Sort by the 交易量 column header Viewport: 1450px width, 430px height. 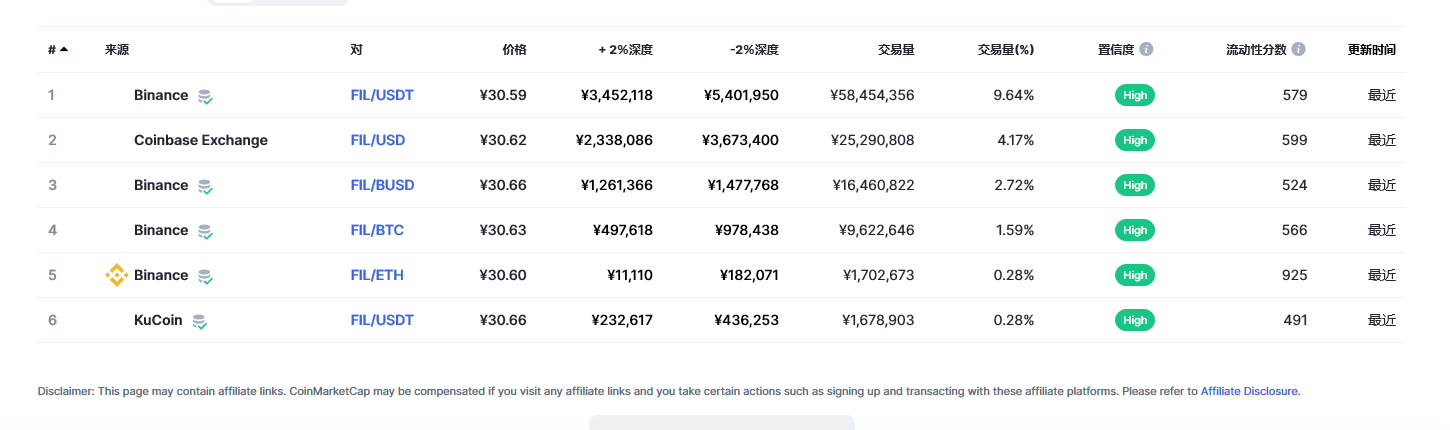click(x=896, y=49)
